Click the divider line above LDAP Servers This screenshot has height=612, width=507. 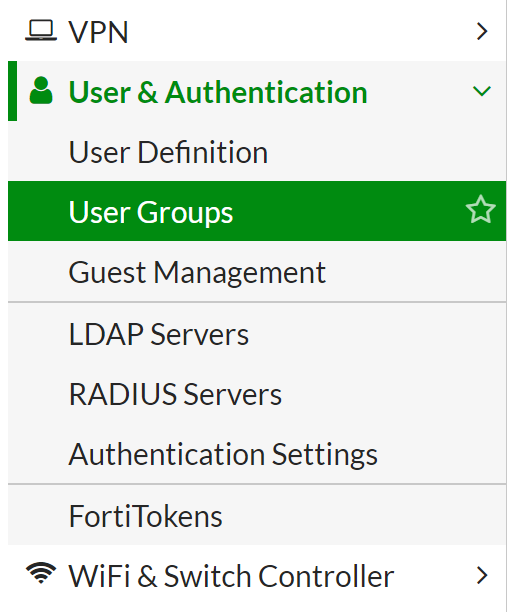click(257, 302)
